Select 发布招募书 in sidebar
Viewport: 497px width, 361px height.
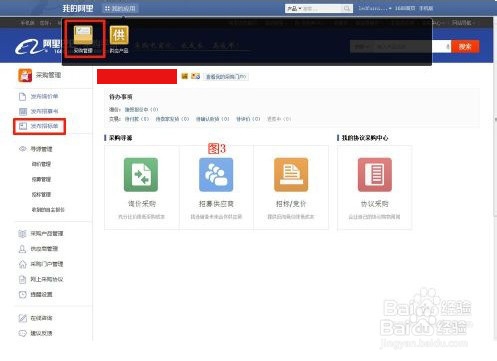[x=44, y=111]
